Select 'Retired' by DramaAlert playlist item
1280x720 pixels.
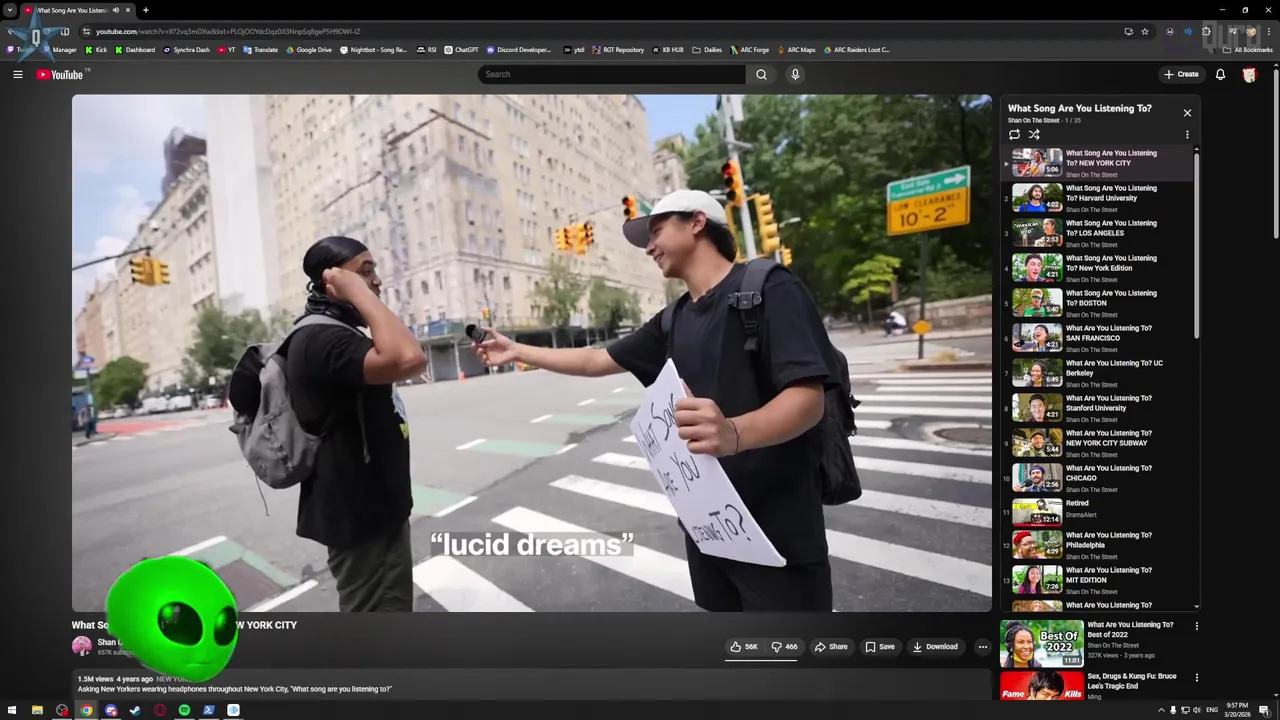tap(1097, 512)
